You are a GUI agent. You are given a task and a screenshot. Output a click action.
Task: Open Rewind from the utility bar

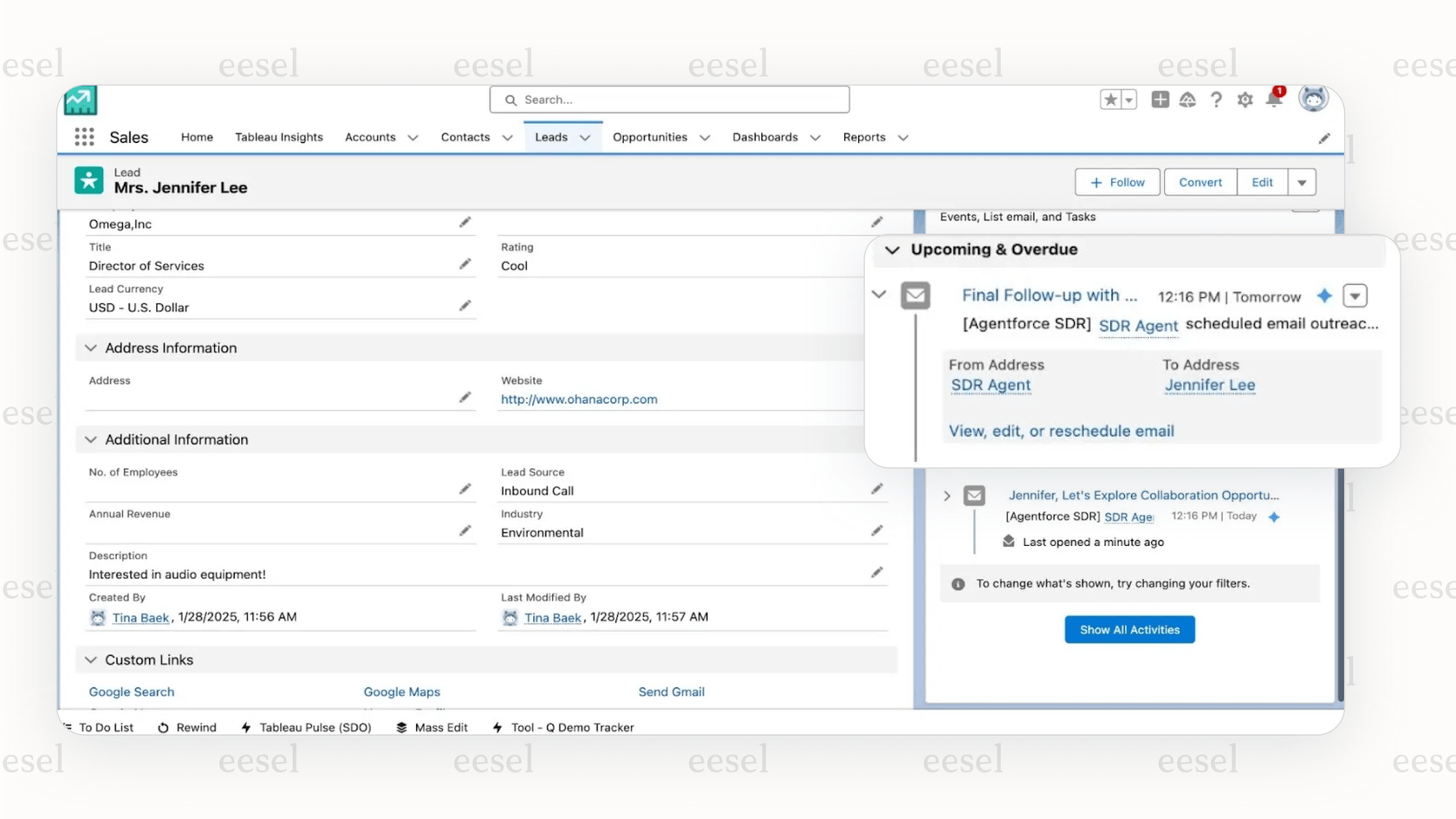pos(187,727)
